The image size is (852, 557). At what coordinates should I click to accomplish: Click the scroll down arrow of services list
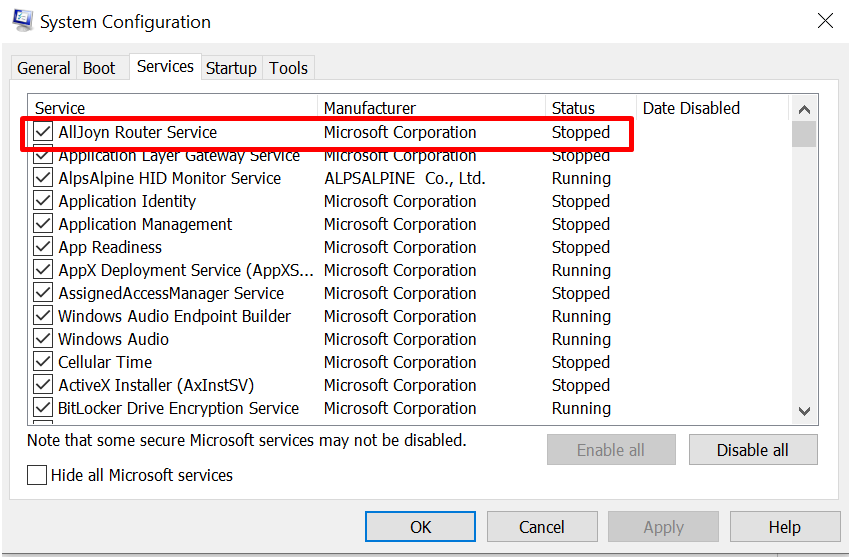click(x=804, y=411)
